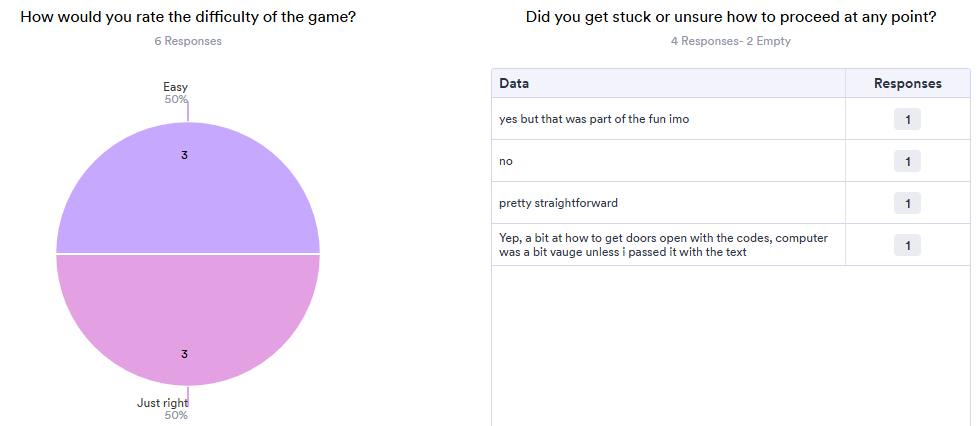Click the number 3 inside the purple slice

(x=184, y=155)
